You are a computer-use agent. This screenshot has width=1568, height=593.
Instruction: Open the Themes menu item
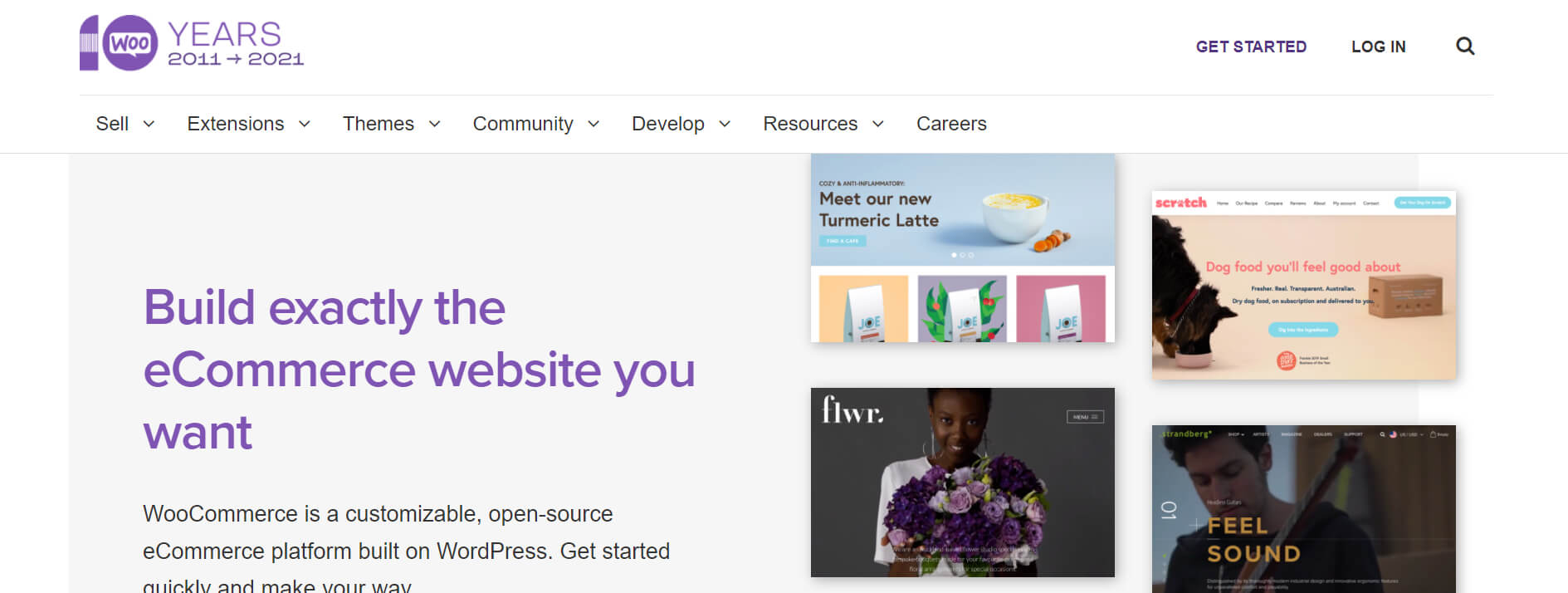(x=379, y=124)
